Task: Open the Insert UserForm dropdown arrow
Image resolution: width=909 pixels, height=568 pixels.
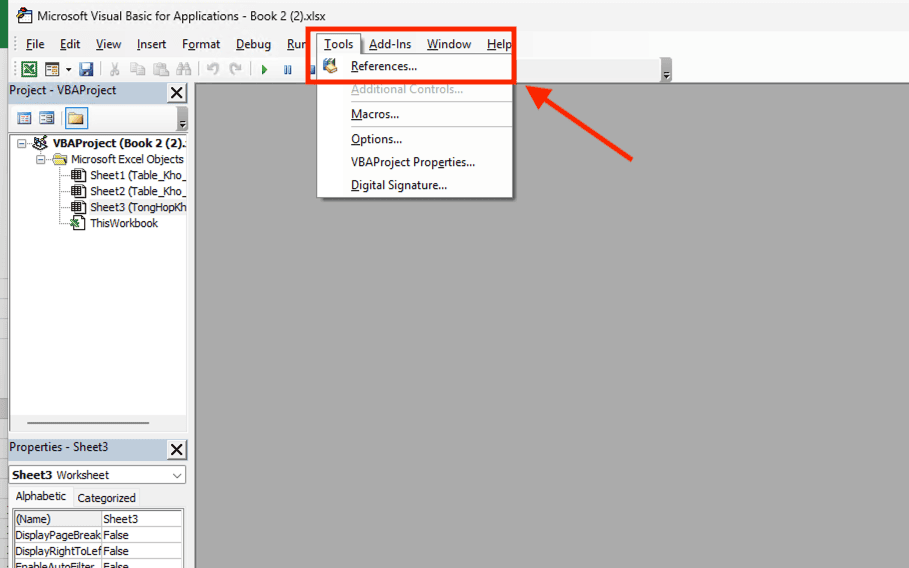Action: click(68, 70)
